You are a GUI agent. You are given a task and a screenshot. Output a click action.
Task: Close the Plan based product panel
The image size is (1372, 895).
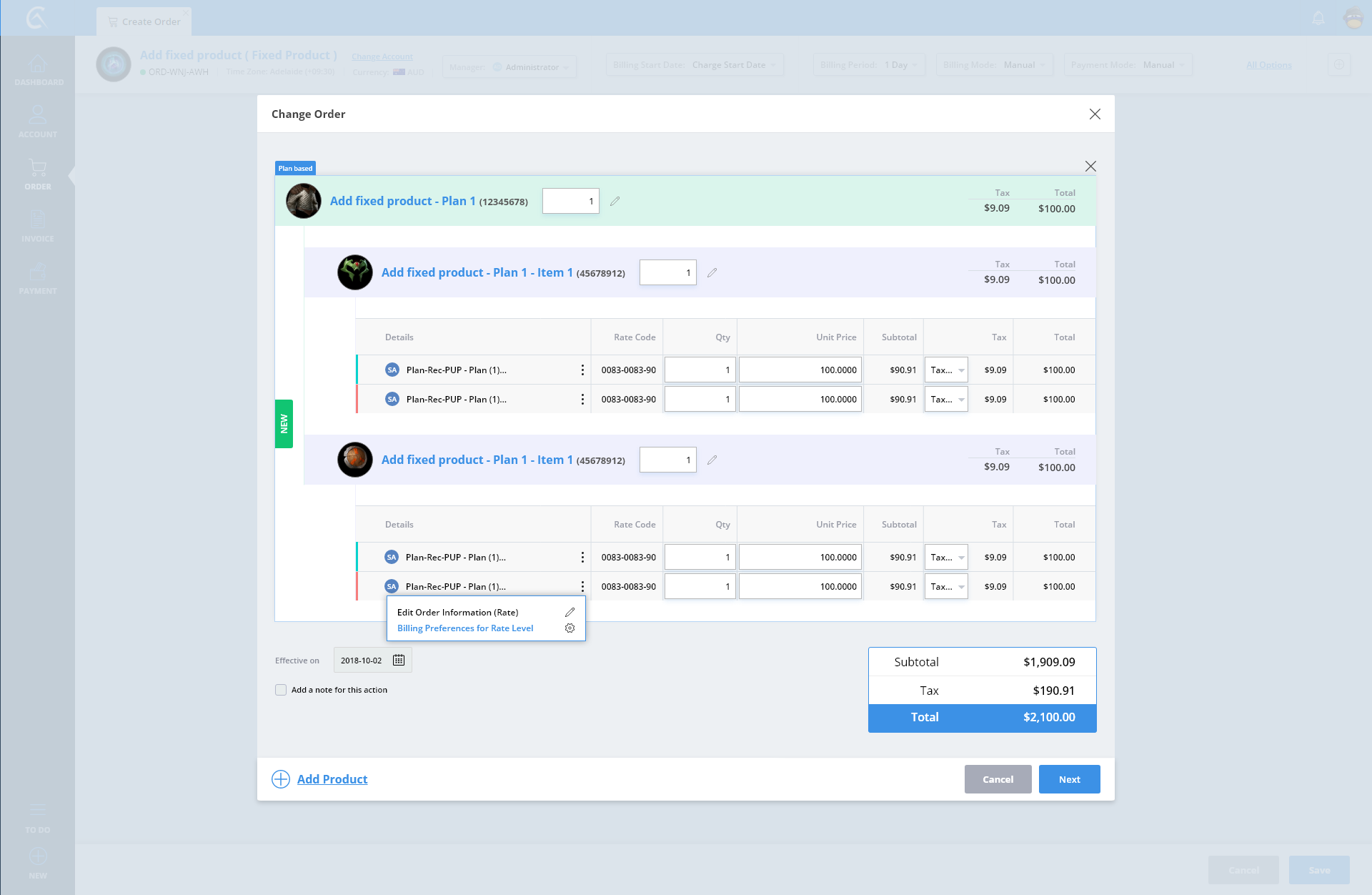(1090, 167)
